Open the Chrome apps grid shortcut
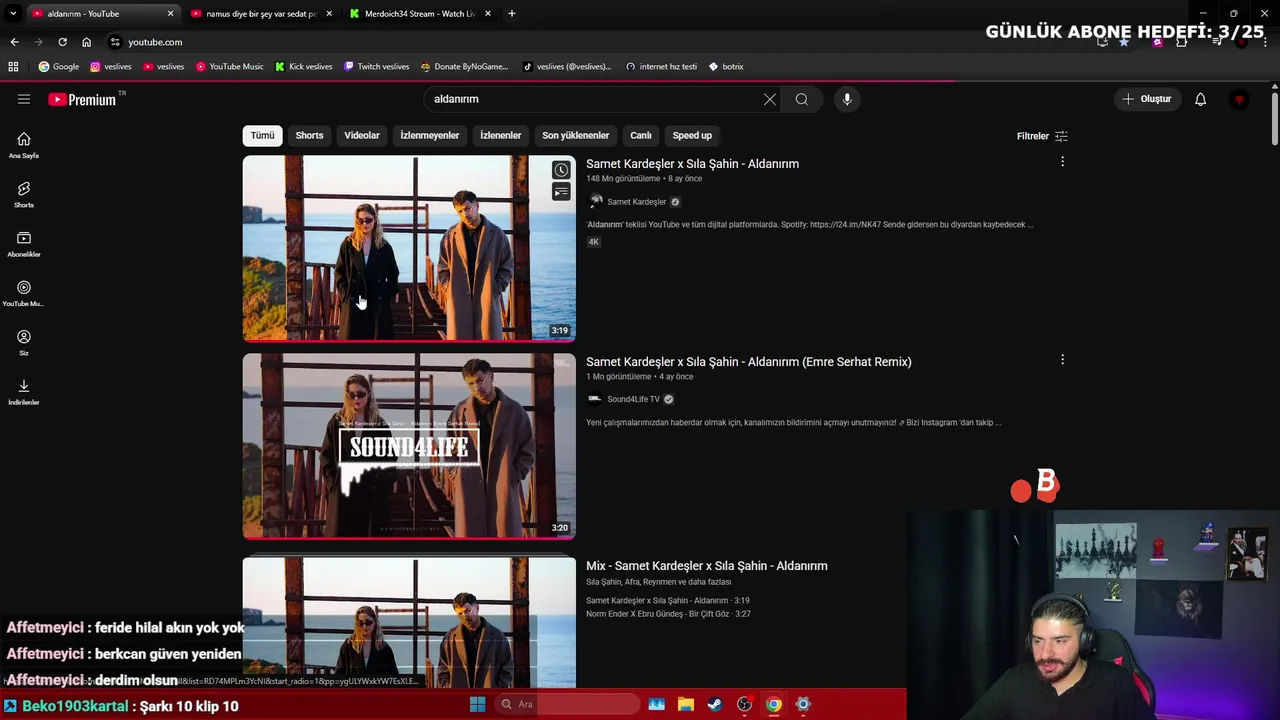The height and width of the screenshot is (720, 1280). (x=13, y=67)
